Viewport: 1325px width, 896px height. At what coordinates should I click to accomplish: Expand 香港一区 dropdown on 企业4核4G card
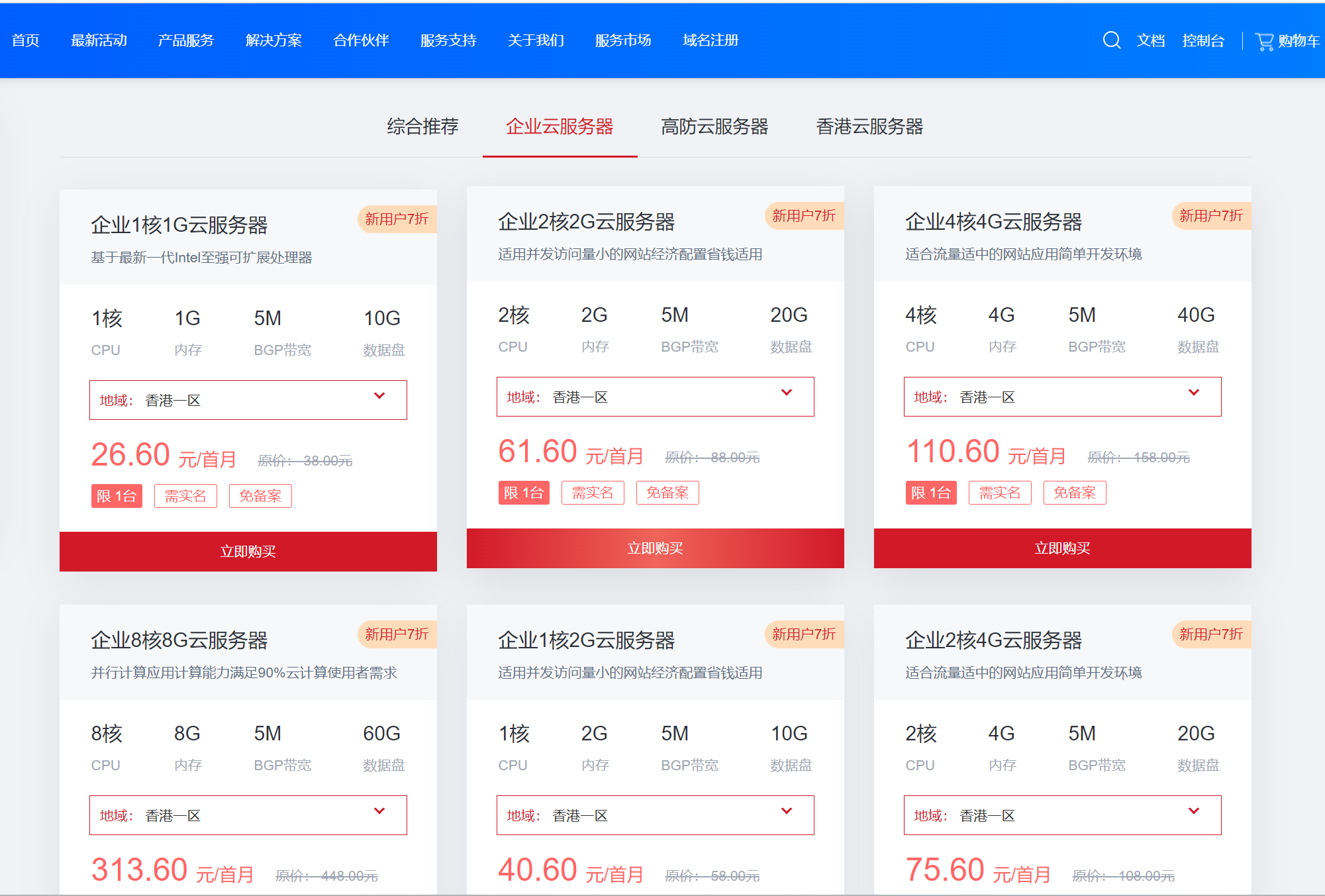click(1061, 396)
